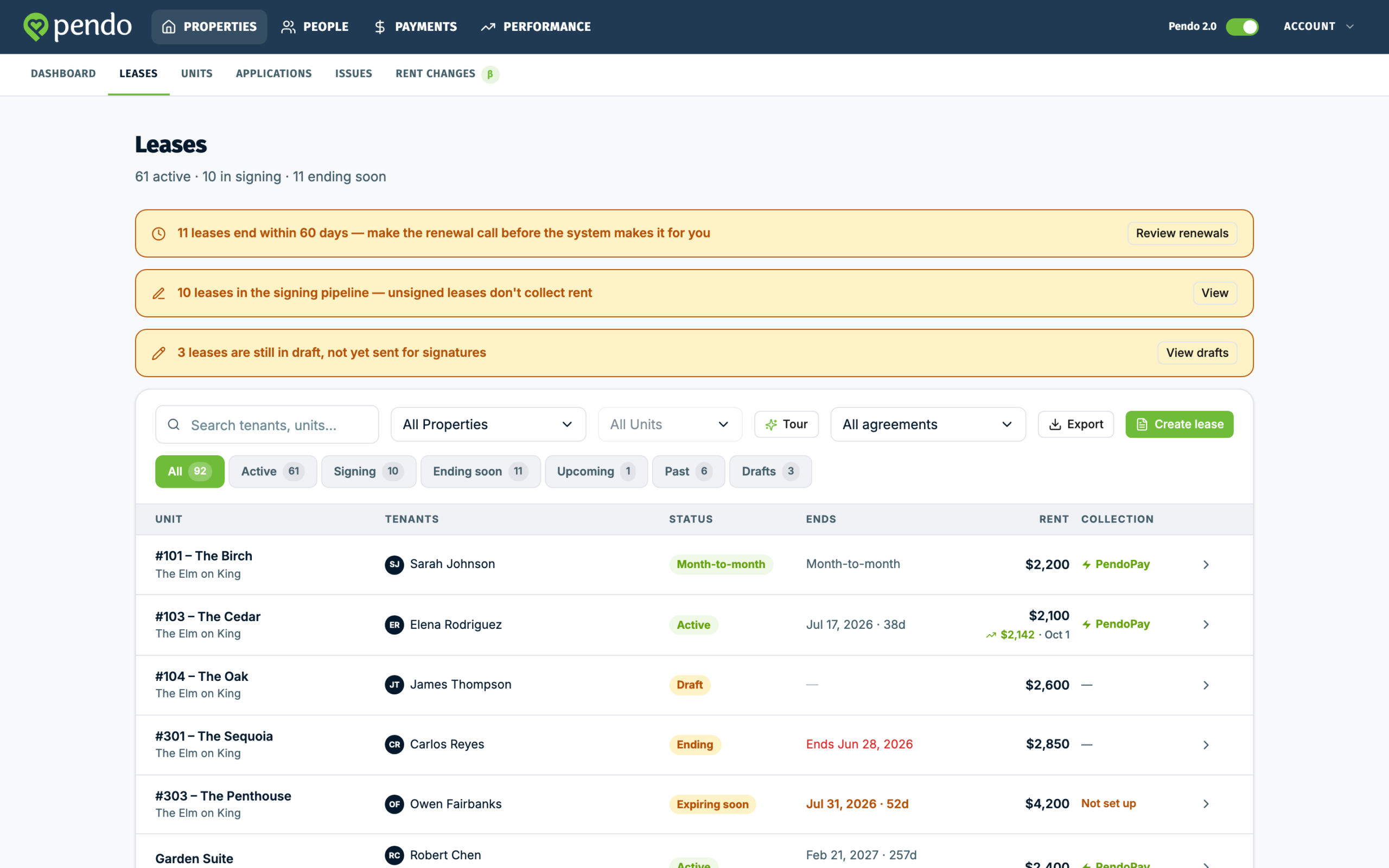
Task: Filter by Ending soon 11 leases
Action: (480, 471)
